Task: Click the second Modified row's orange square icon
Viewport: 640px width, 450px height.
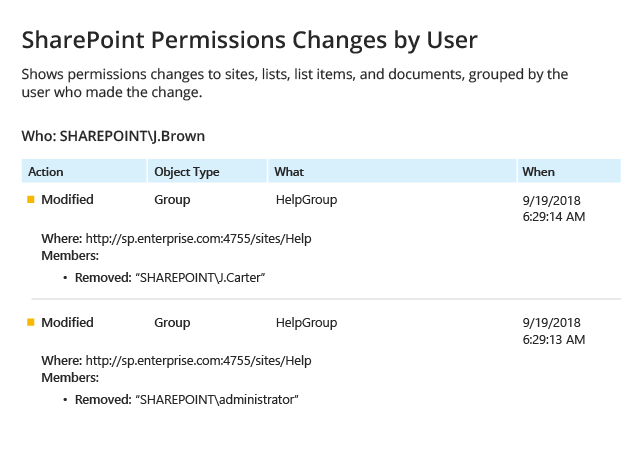Action: pyautogui.click(x=31, y=322)
